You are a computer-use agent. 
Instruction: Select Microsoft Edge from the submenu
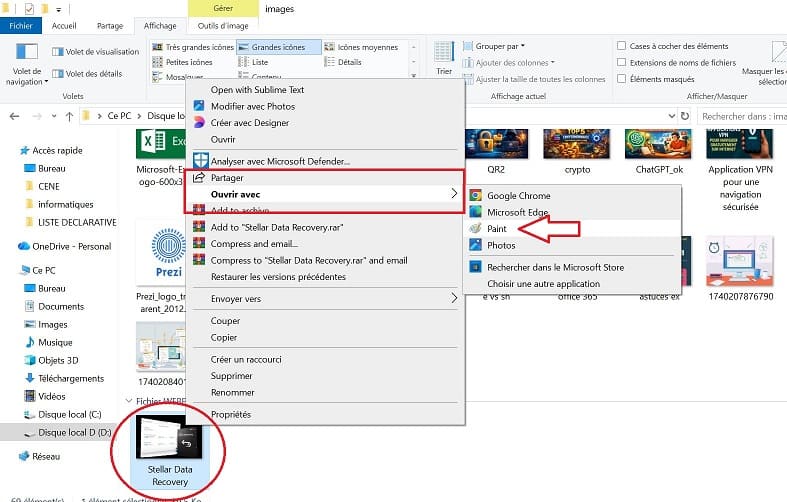coord(517,212)
